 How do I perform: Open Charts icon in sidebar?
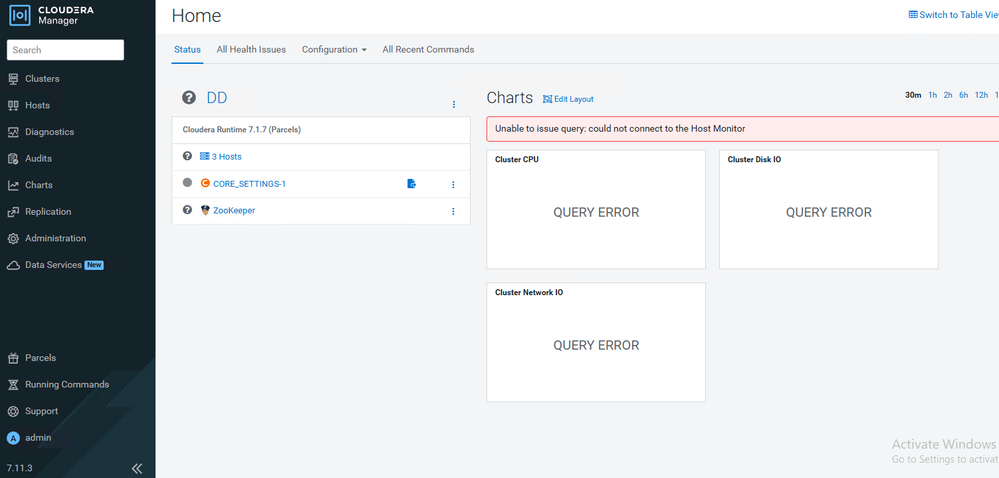click(x=13, y=185)
